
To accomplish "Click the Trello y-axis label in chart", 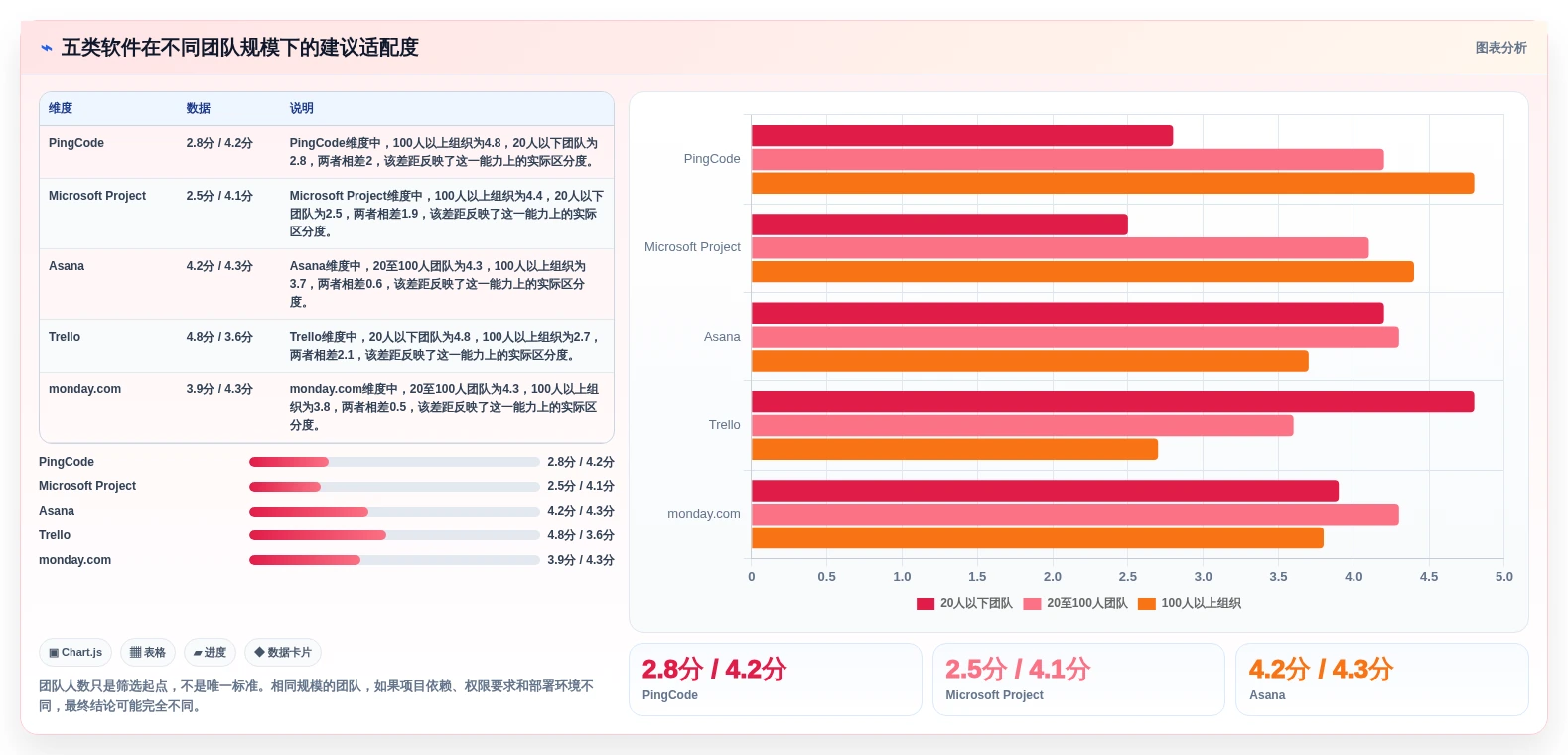I will click(725, 425).
